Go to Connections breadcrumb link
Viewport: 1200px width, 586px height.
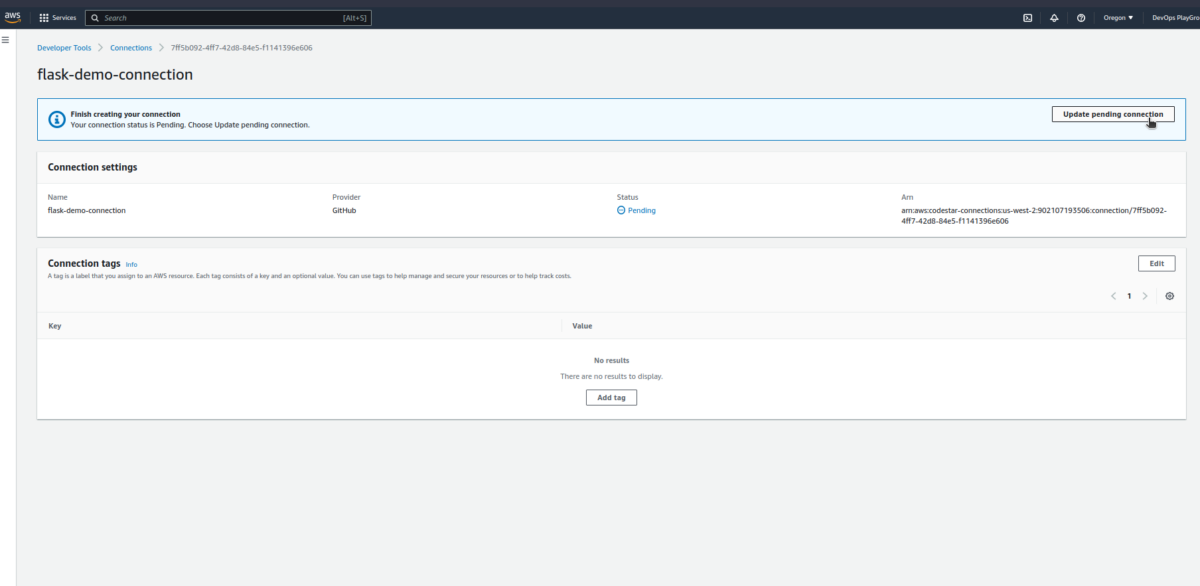[131, 48]
